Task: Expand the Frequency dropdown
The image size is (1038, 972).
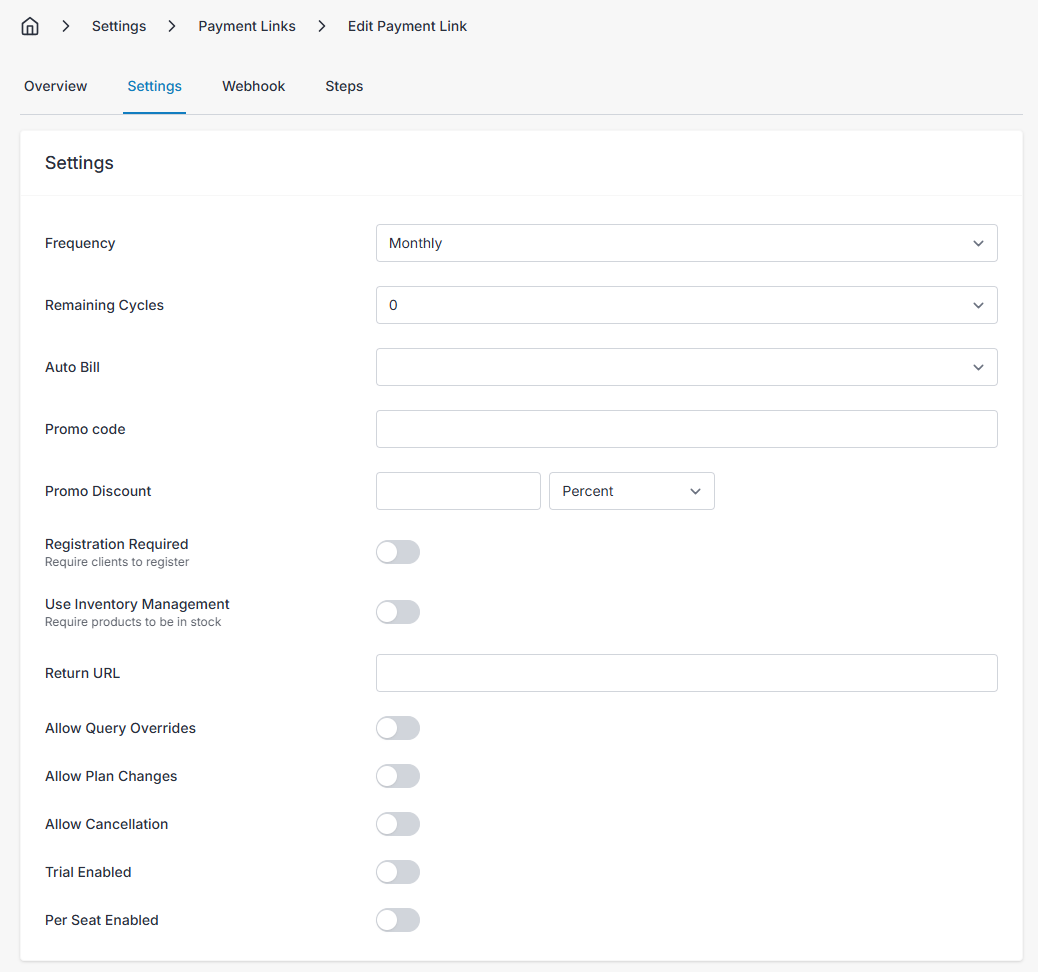Action: pos(686,243)
